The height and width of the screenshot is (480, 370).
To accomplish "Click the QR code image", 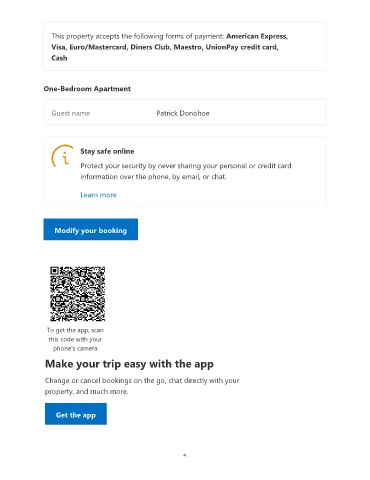I will 77,294.
